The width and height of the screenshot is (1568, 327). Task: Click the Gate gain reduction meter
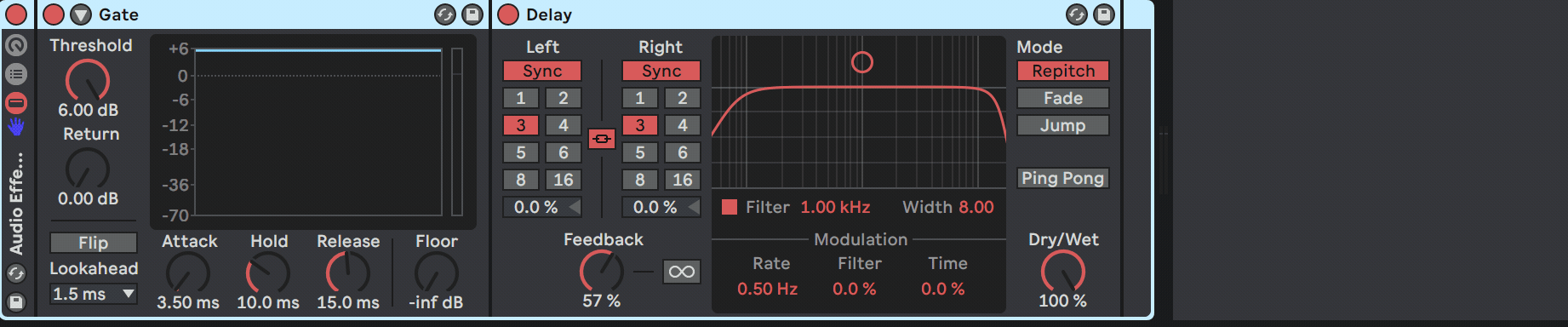point(457,132)
